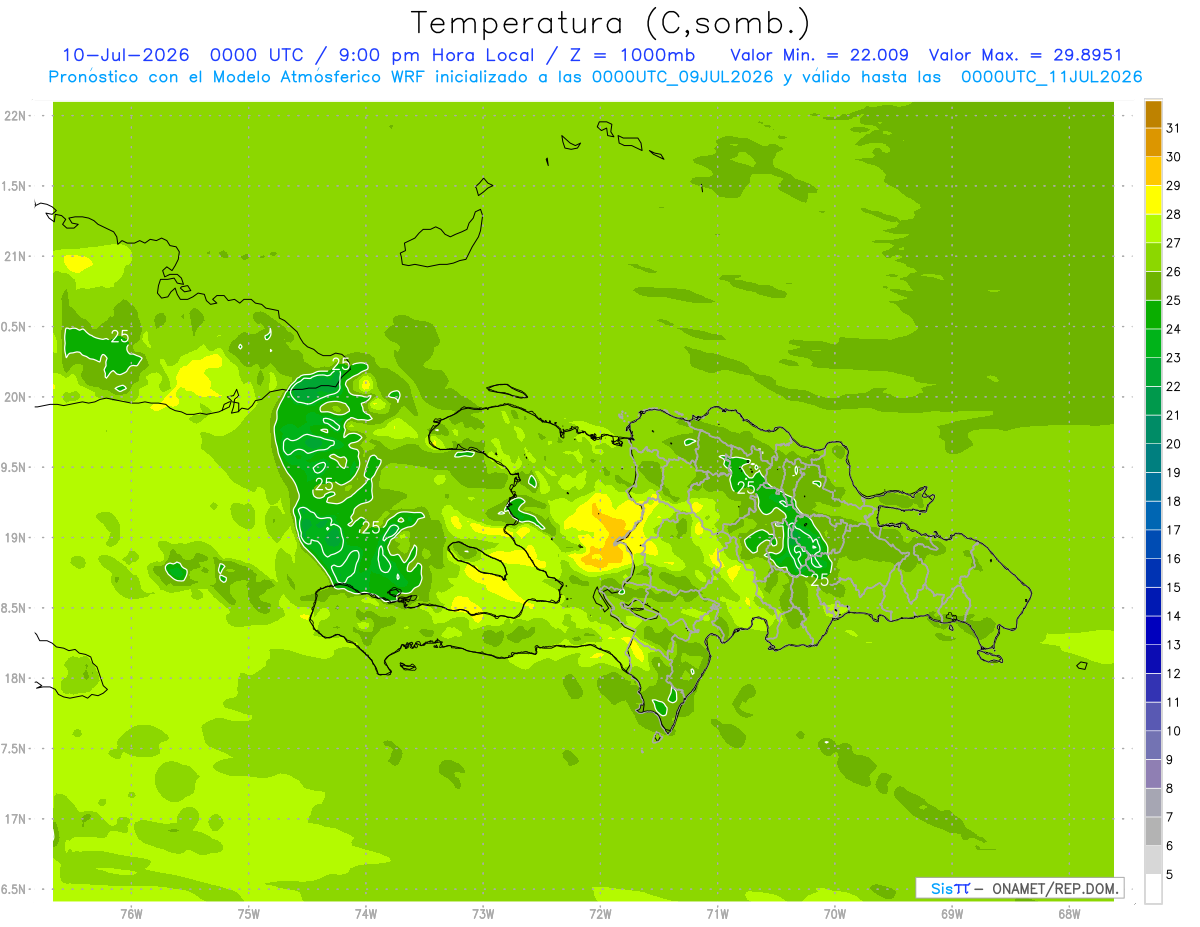Click the SisTT ONAMET/REP.DOM. logo box
Screen dimensions: 1200x927
(x=1019, y=888)
